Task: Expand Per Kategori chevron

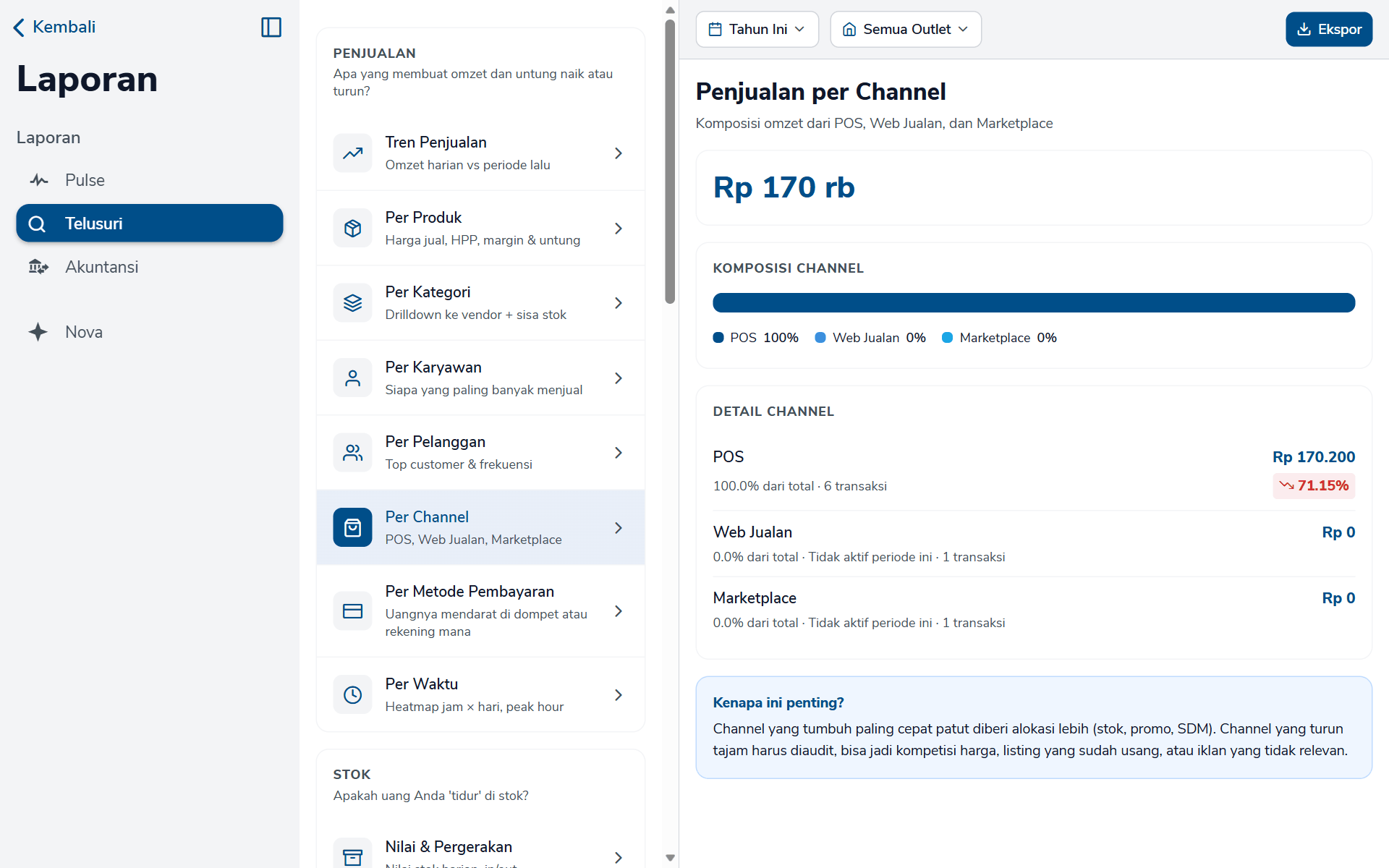Action: coord(619,303)
